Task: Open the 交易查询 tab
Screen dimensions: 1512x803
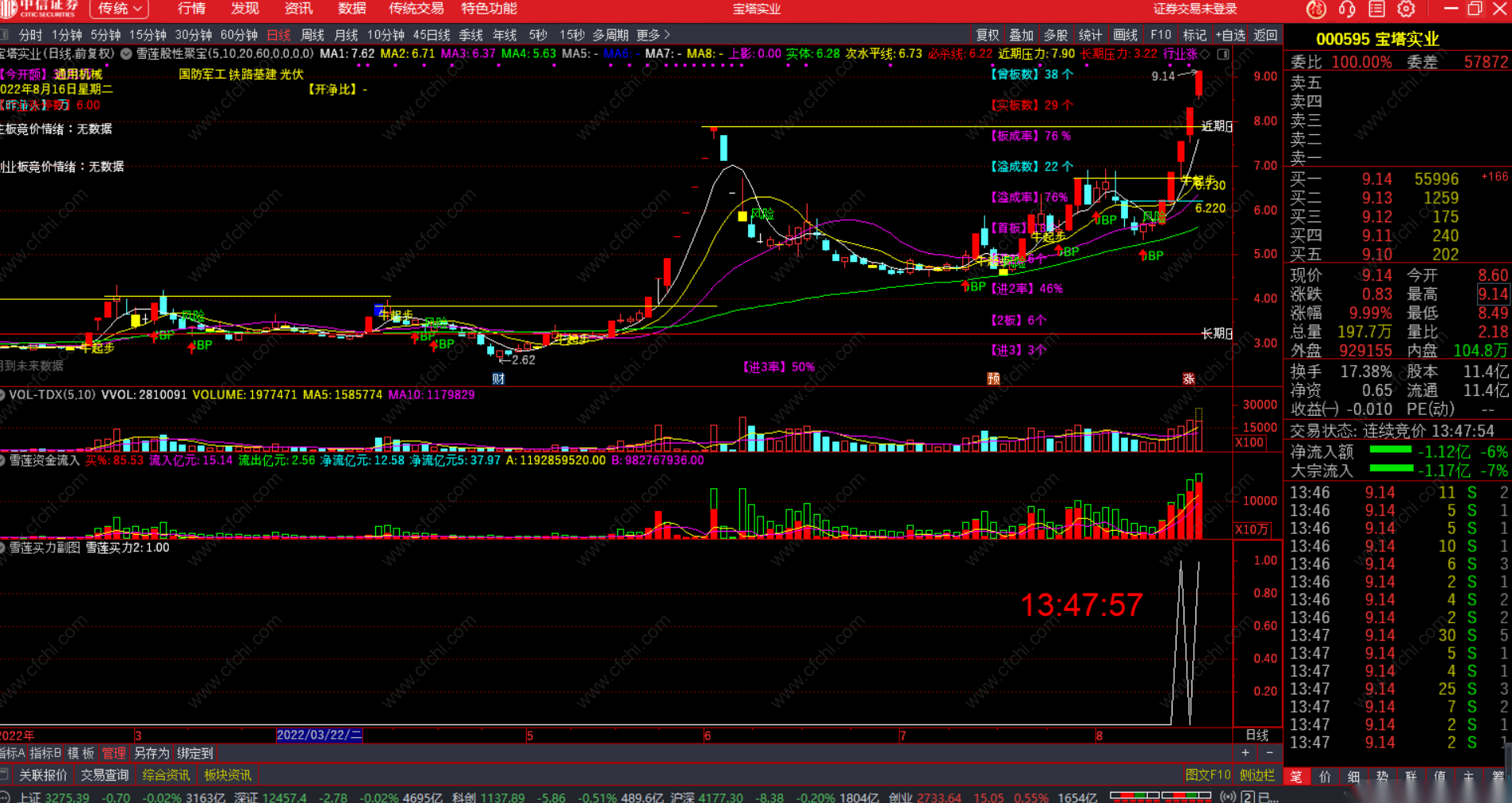Action: click(x=105, y=774)
